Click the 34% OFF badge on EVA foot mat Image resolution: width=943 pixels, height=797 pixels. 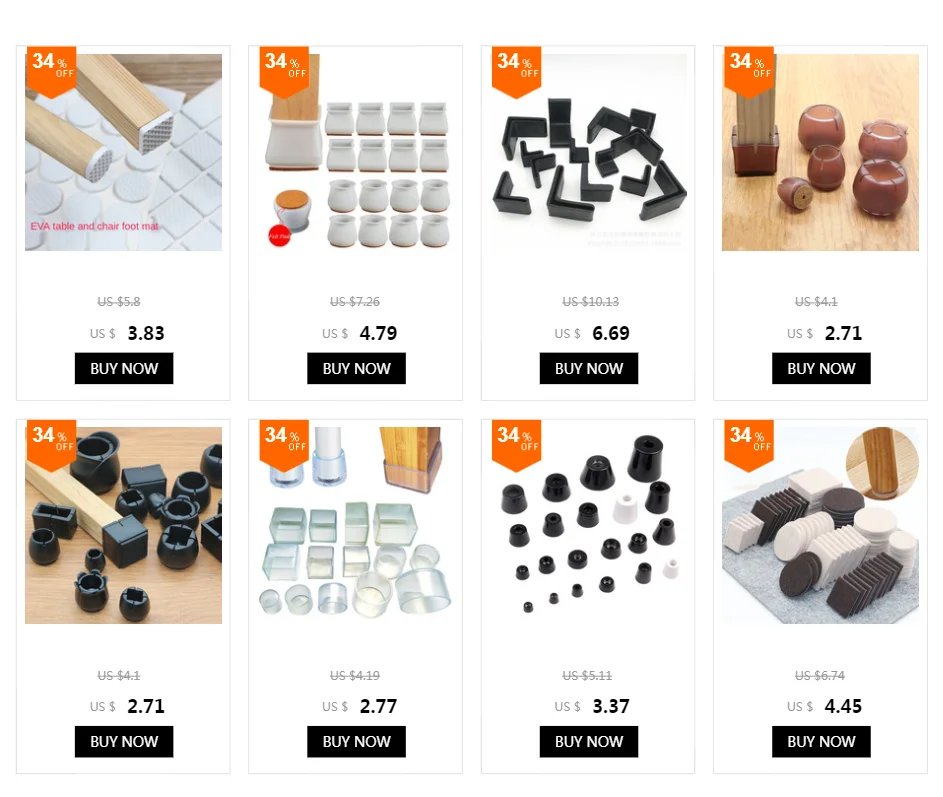51,72
